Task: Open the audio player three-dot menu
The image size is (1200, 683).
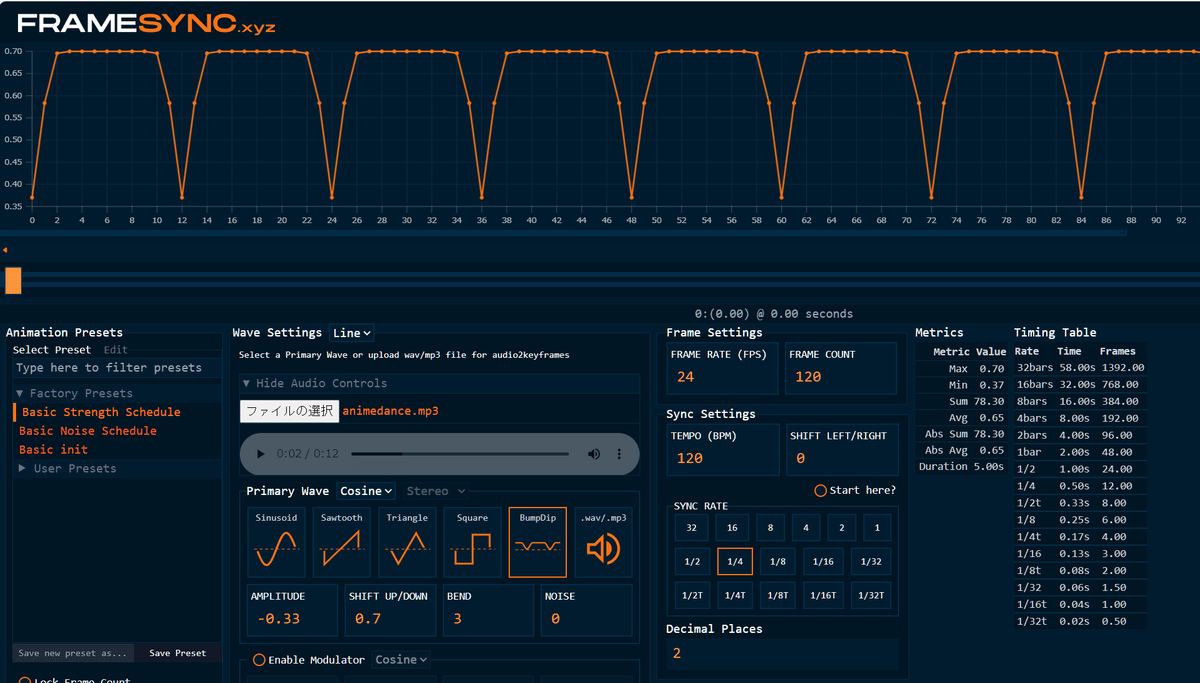Action: 621,454
